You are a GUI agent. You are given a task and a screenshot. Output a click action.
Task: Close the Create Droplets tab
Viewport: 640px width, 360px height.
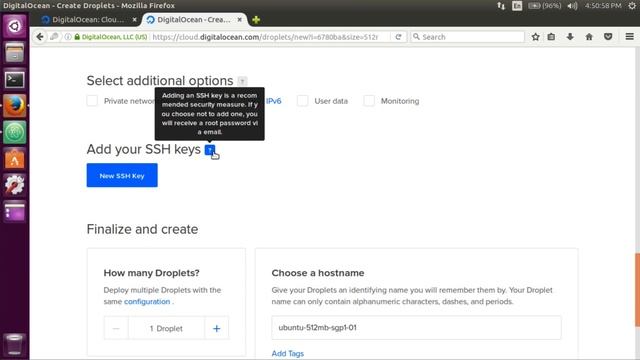tap(240, 20)
